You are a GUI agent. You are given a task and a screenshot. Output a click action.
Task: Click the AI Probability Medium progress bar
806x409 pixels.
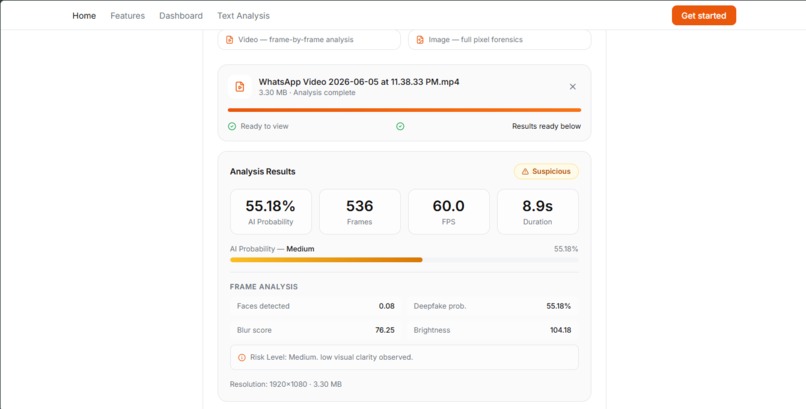coord(405,260)
